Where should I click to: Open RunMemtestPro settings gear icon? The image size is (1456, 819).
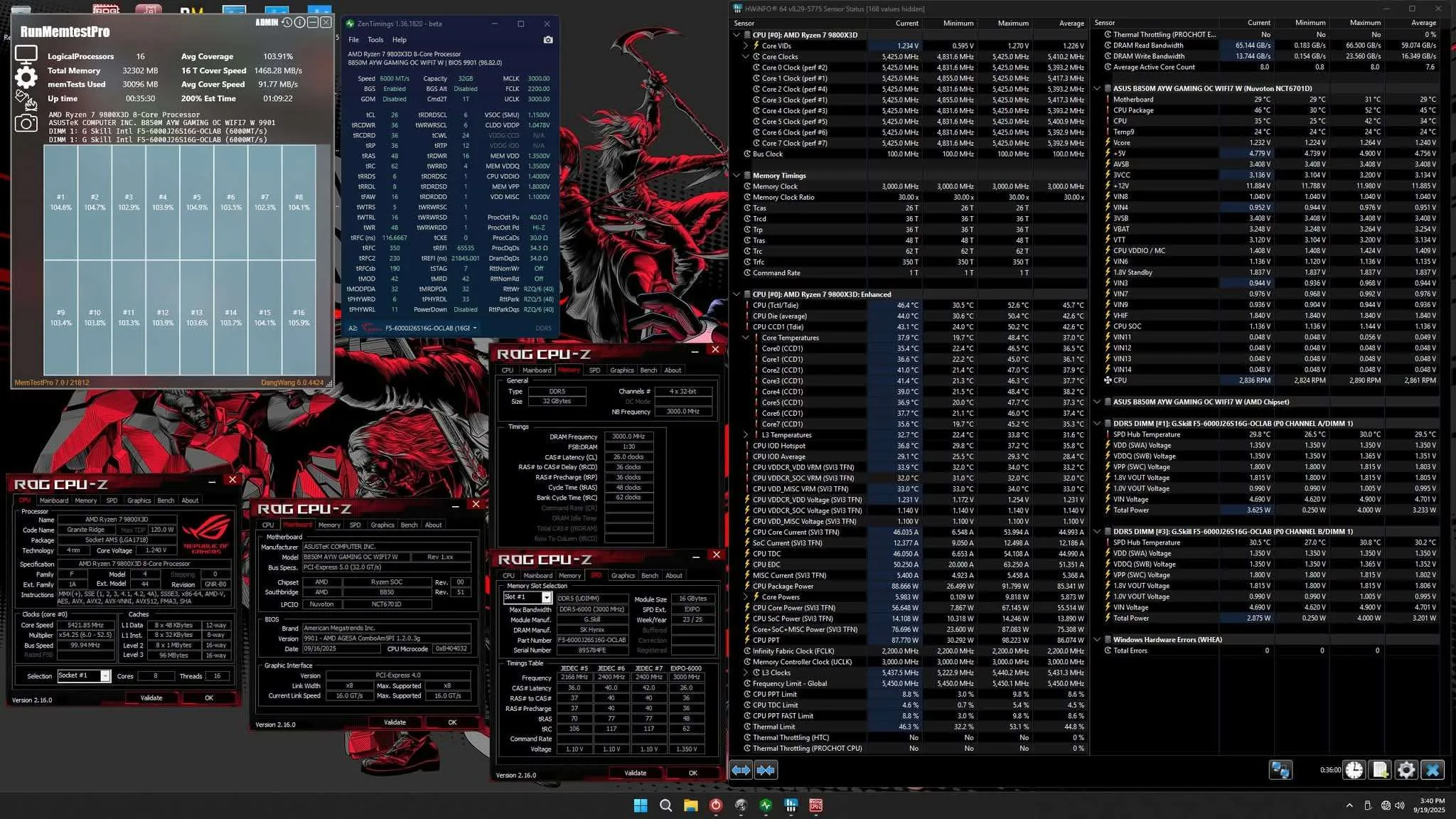(x=26, y=77)
